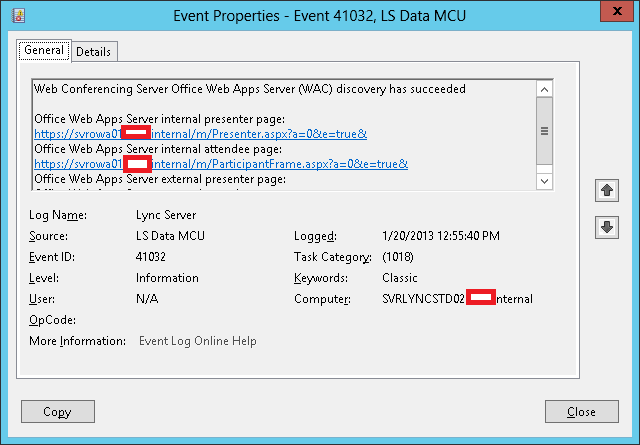The height and width of the screenshot is (445, 640).
Task: Click the description scrollbar thumb
Action: 545,130
